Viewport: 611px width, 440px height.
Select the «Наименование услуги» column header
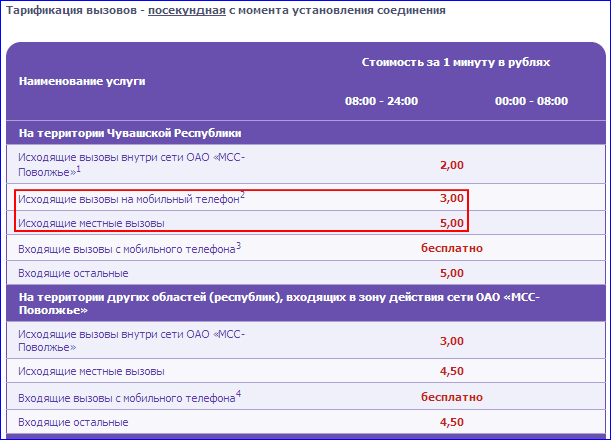point(82,81)
